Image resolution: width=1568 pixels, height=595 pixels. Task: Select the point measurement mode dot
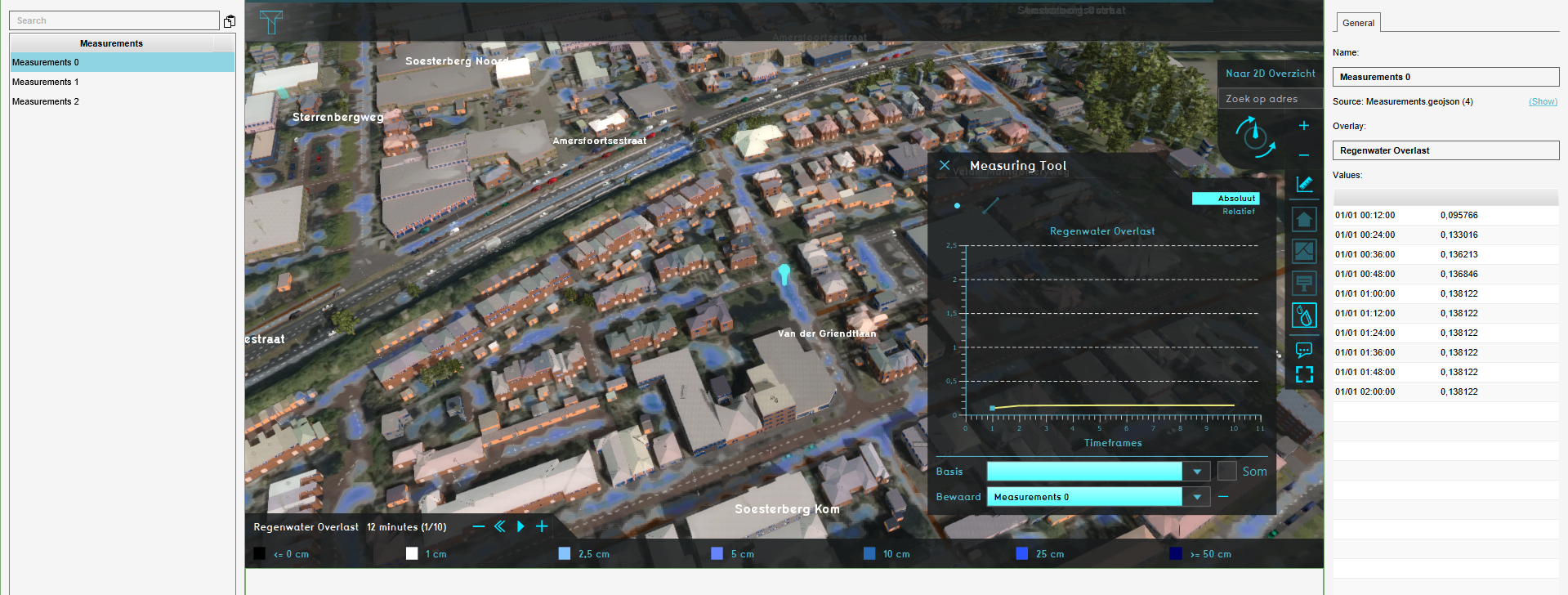point(957,206)
